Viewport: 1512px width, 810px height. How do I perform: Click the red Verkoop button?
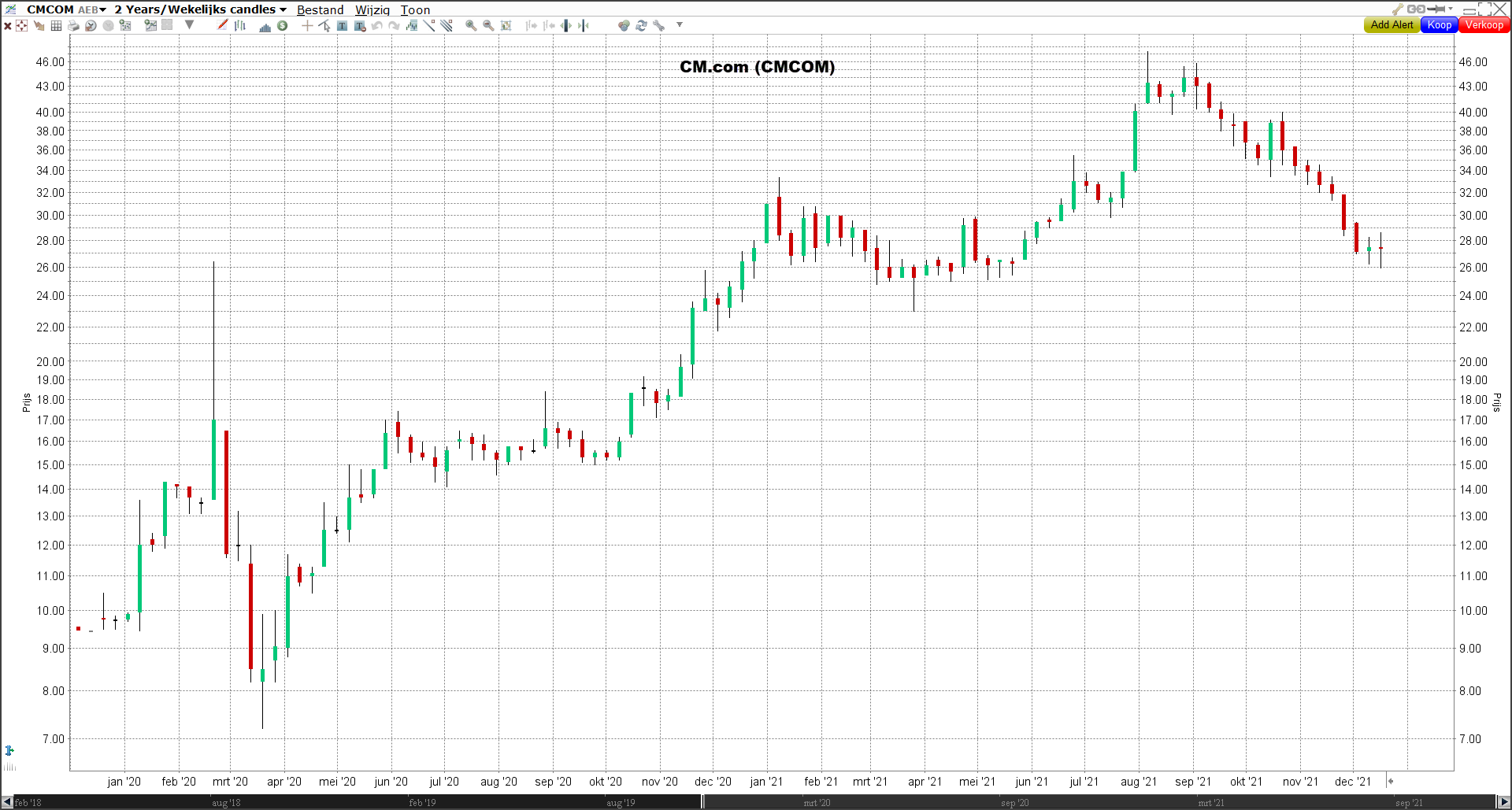(1484, 25)
